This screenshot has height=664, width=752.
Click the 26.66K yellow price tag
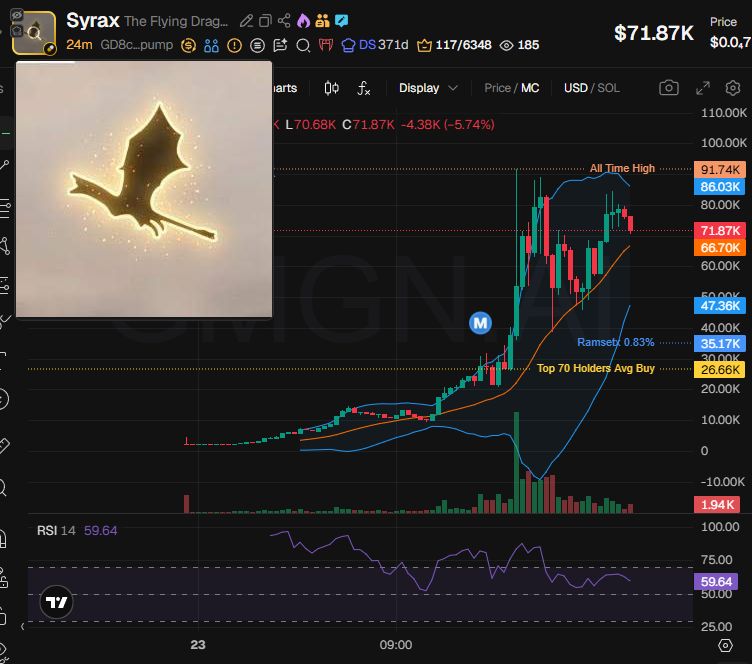[x=719, y=370]
